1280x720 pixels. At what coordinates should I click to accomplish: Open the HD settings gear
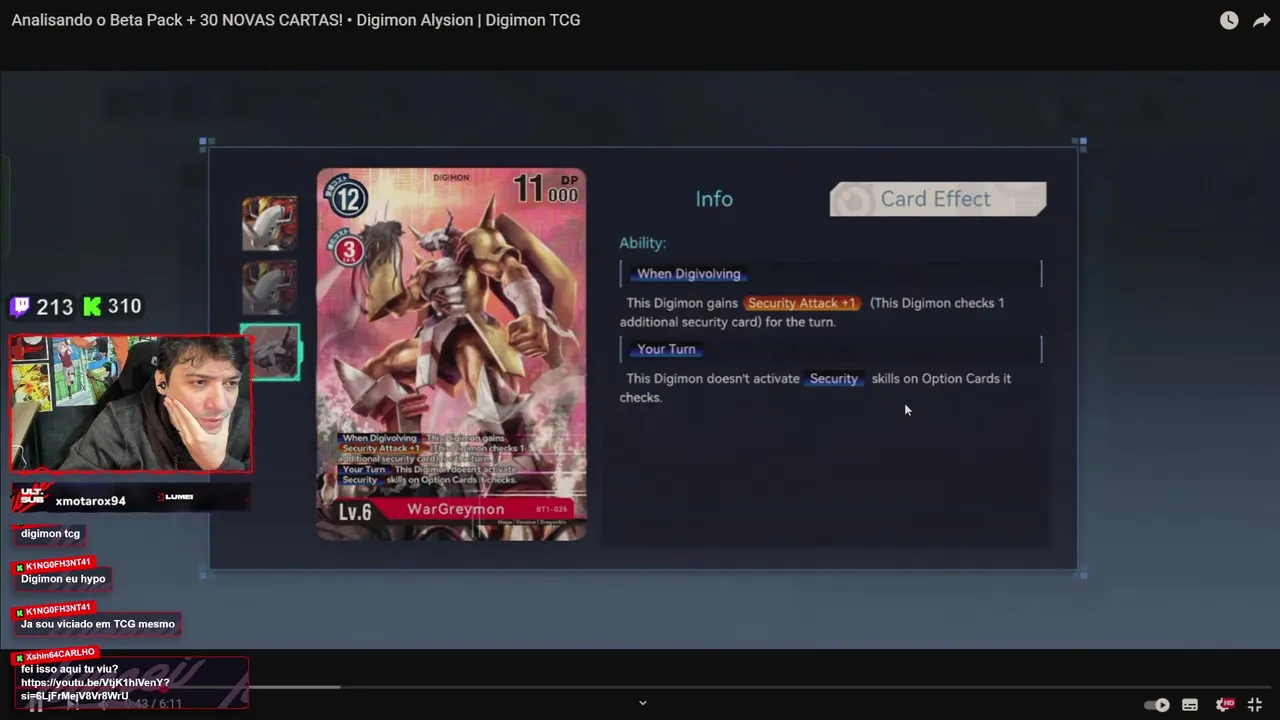[x=1224, y=705]
